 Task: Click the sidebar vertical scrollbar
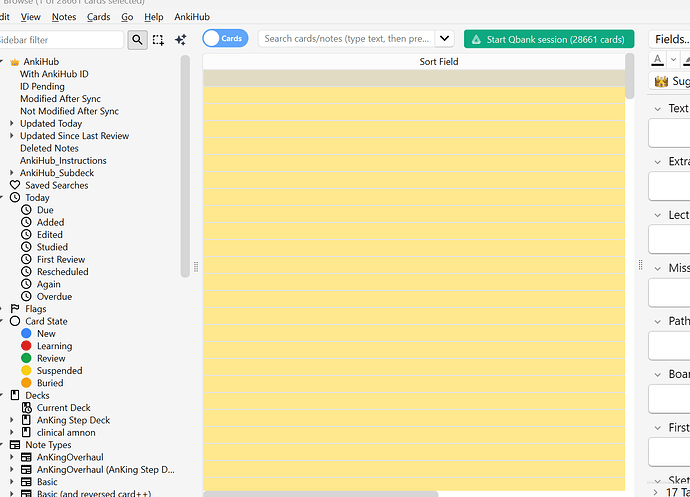pos(185,166)
